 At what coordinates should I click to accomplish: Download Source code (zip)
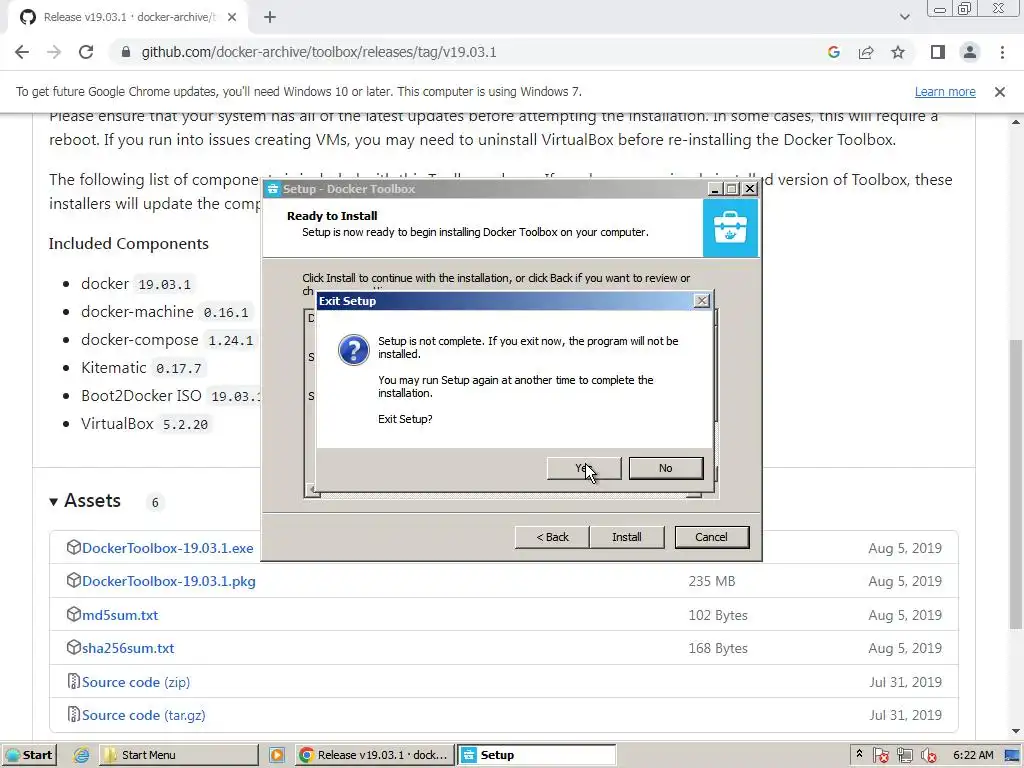coord(136,682)
